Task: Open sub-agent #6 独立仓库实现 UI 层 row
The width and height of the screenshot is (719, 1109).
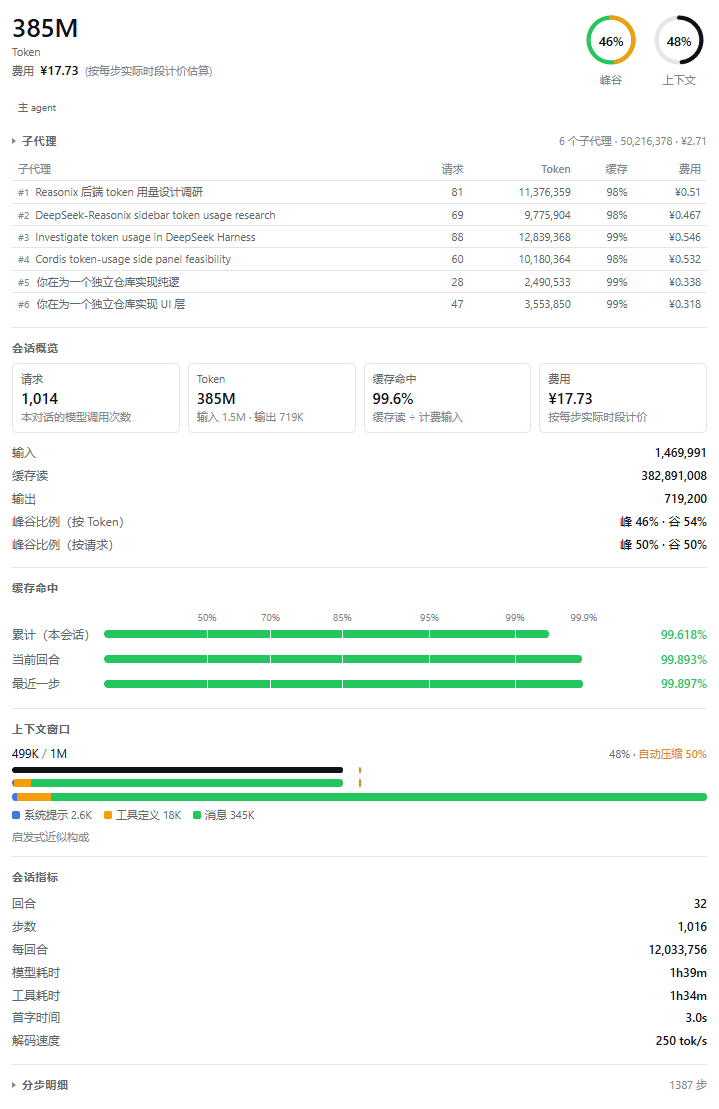Action: tap(359, 304)
